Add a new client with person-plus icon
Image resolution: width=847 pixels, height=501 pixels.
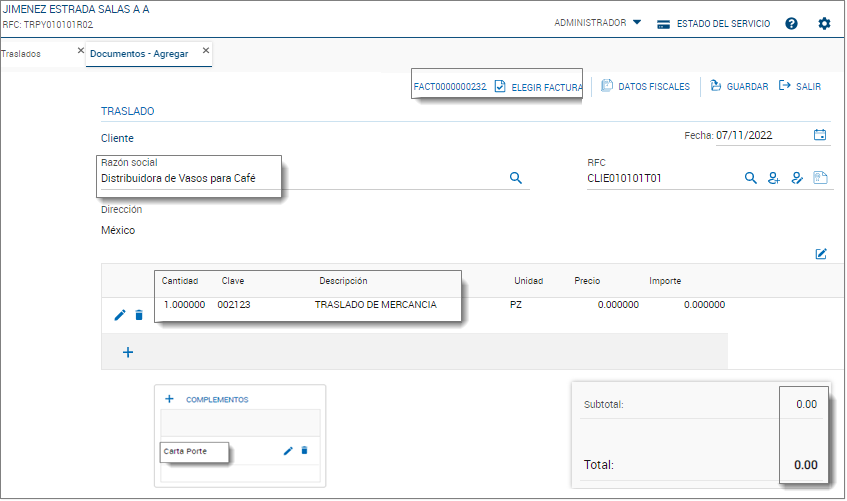coord(773,178)
